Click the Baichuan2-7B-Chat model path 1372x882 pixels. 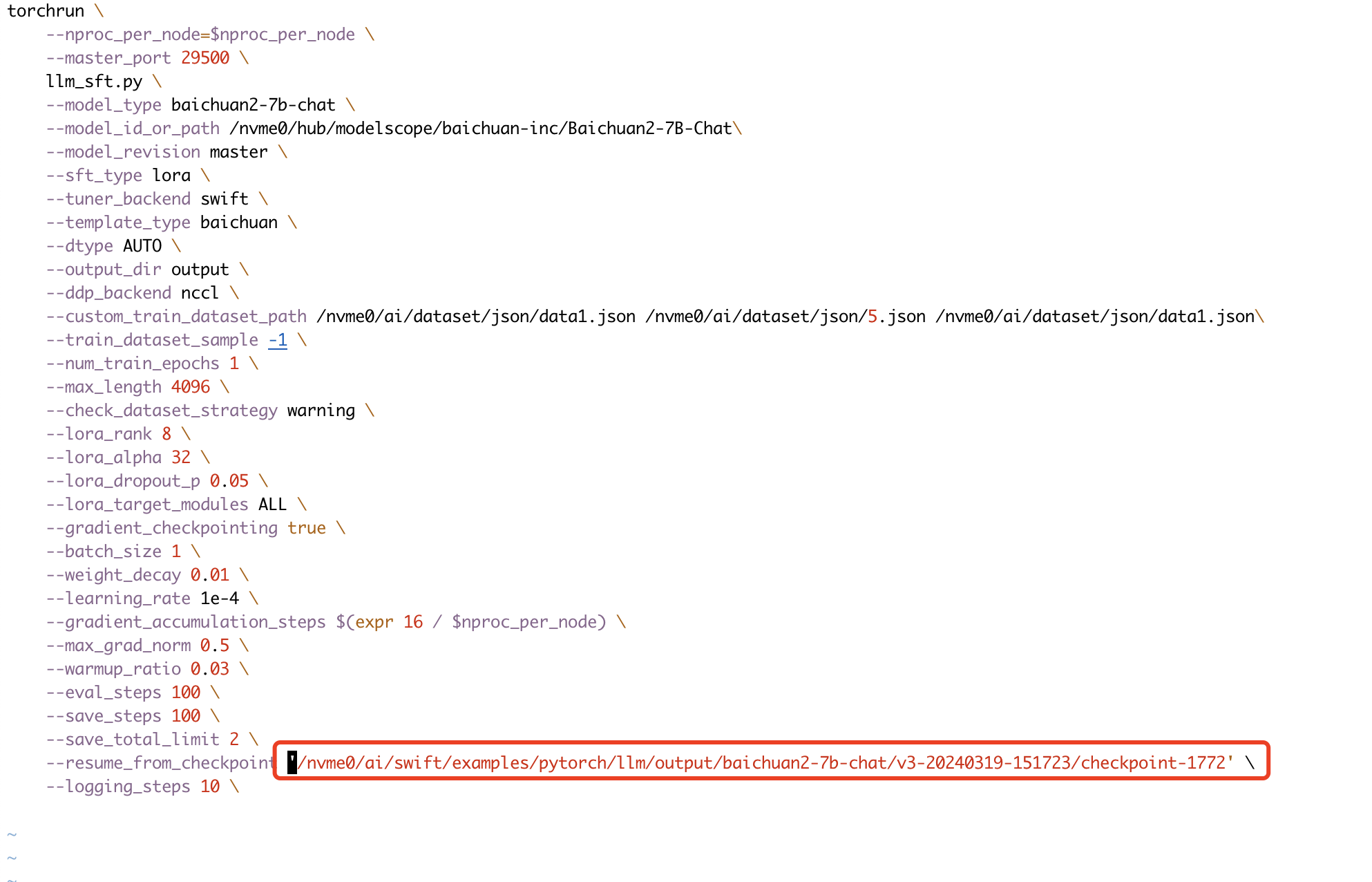(481, 129)
